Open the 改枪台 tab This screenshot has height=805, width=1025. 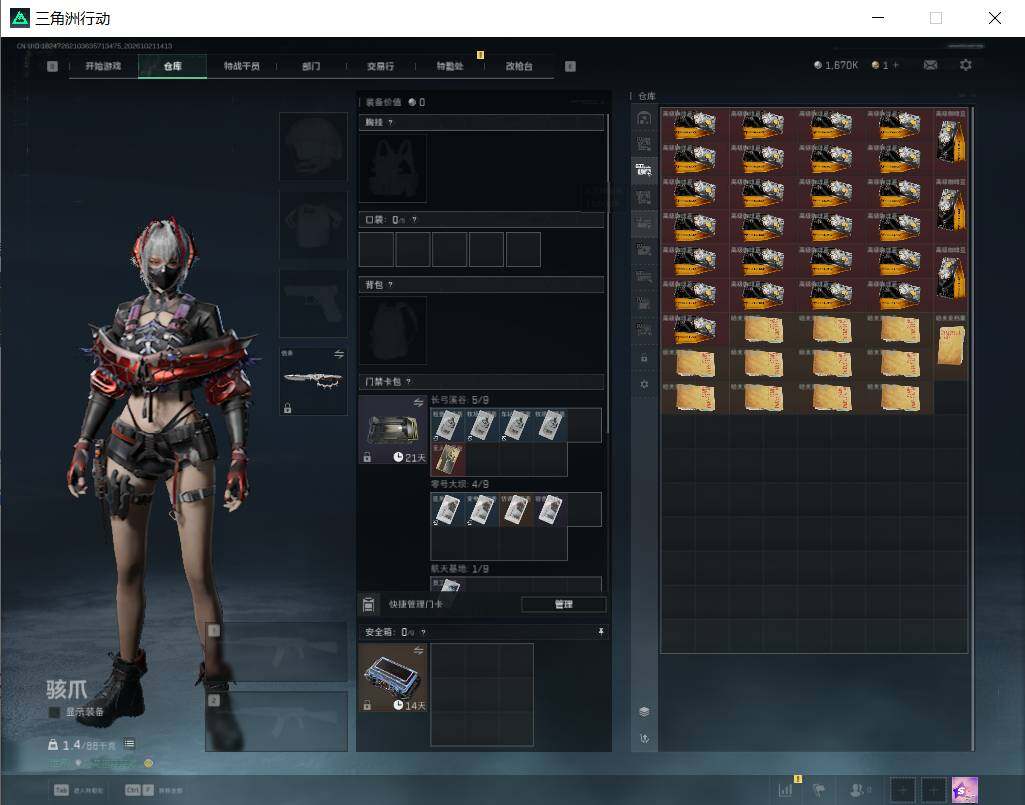click(519, 66)
